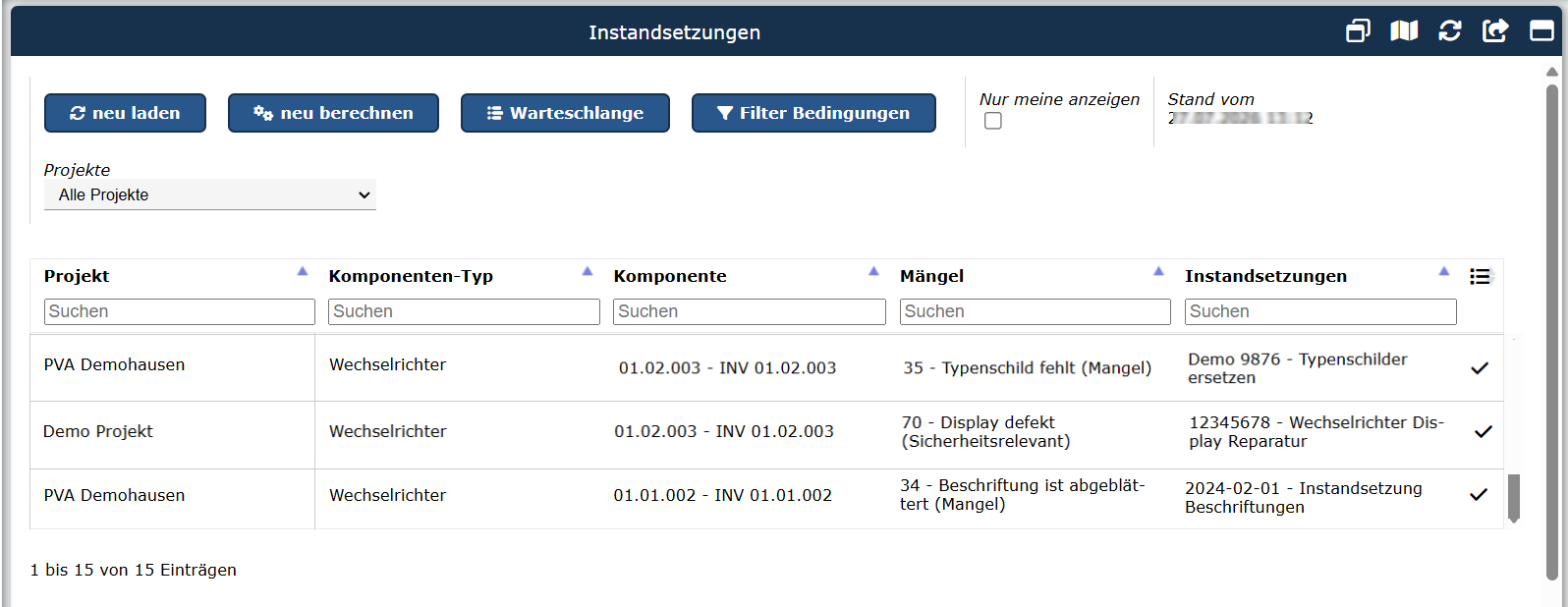Enable 'Nur meine anzeigen' checkbox

[x=993, y=121]
